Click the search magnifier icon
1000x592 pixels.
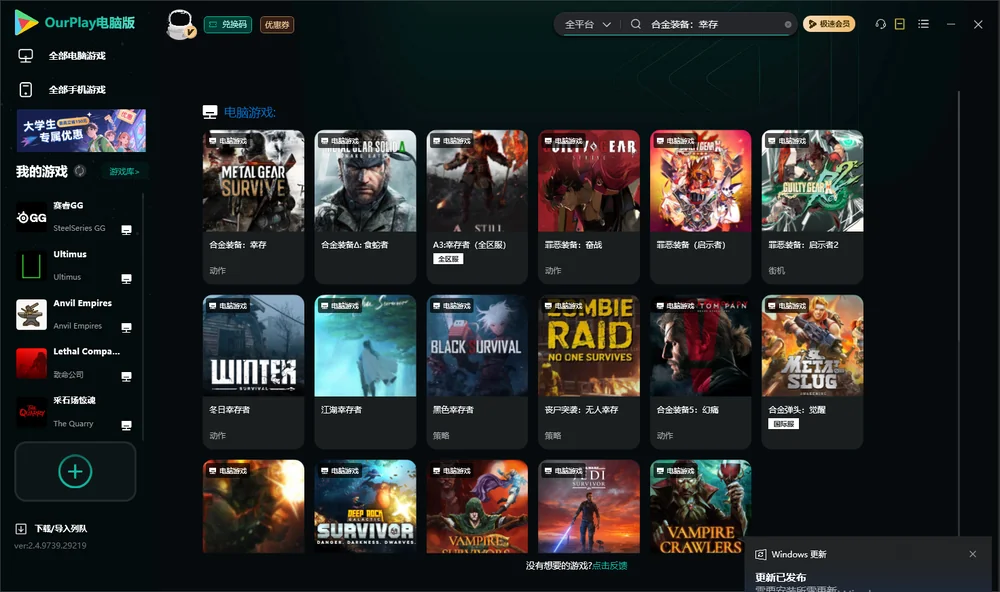pyautogui.click(x=635, y=24)
